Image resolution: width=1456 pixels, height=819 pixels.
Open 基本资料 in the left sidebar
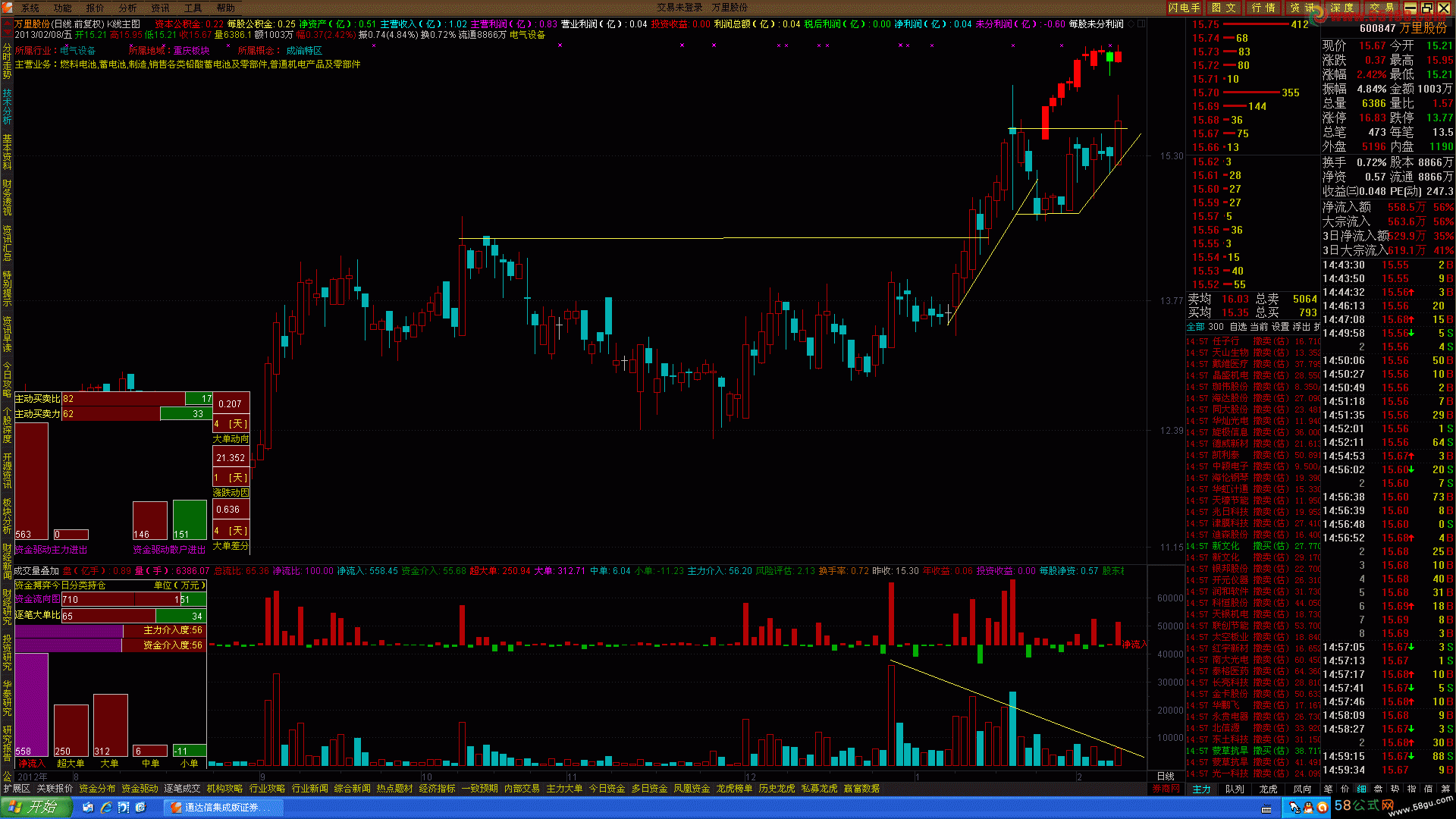[x=7, y=152]
